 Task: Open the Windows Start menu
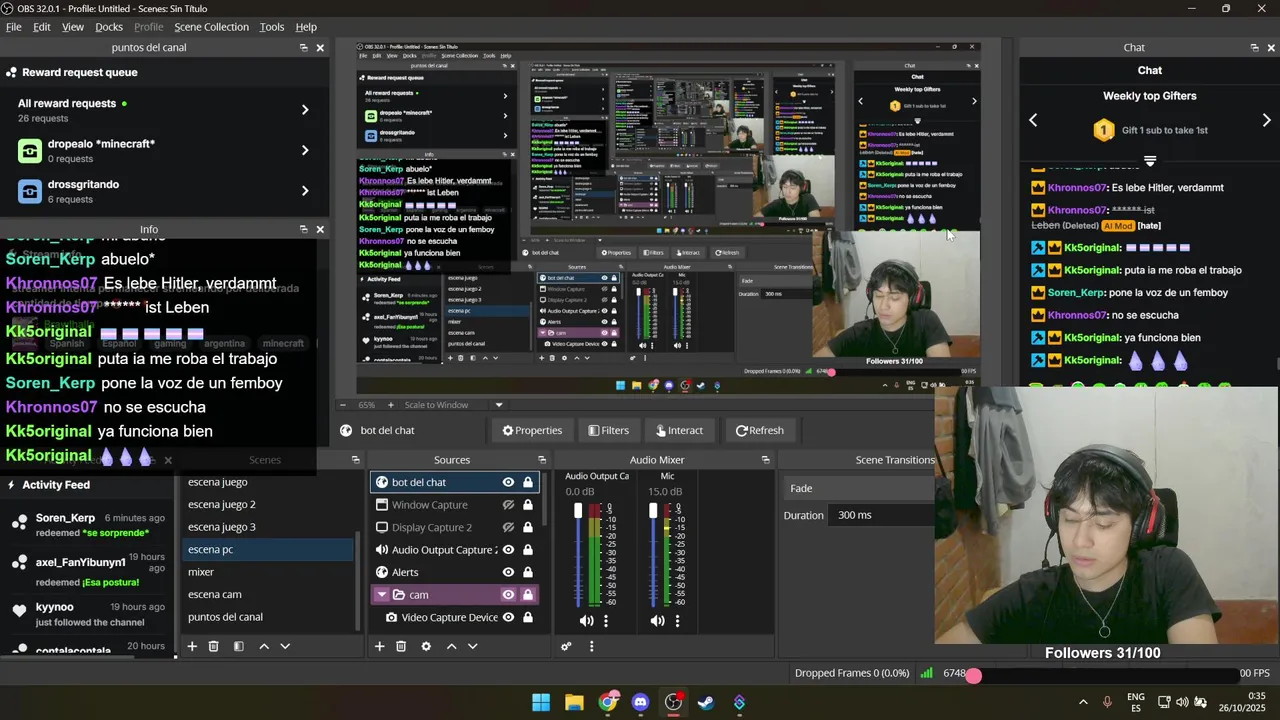541,702
